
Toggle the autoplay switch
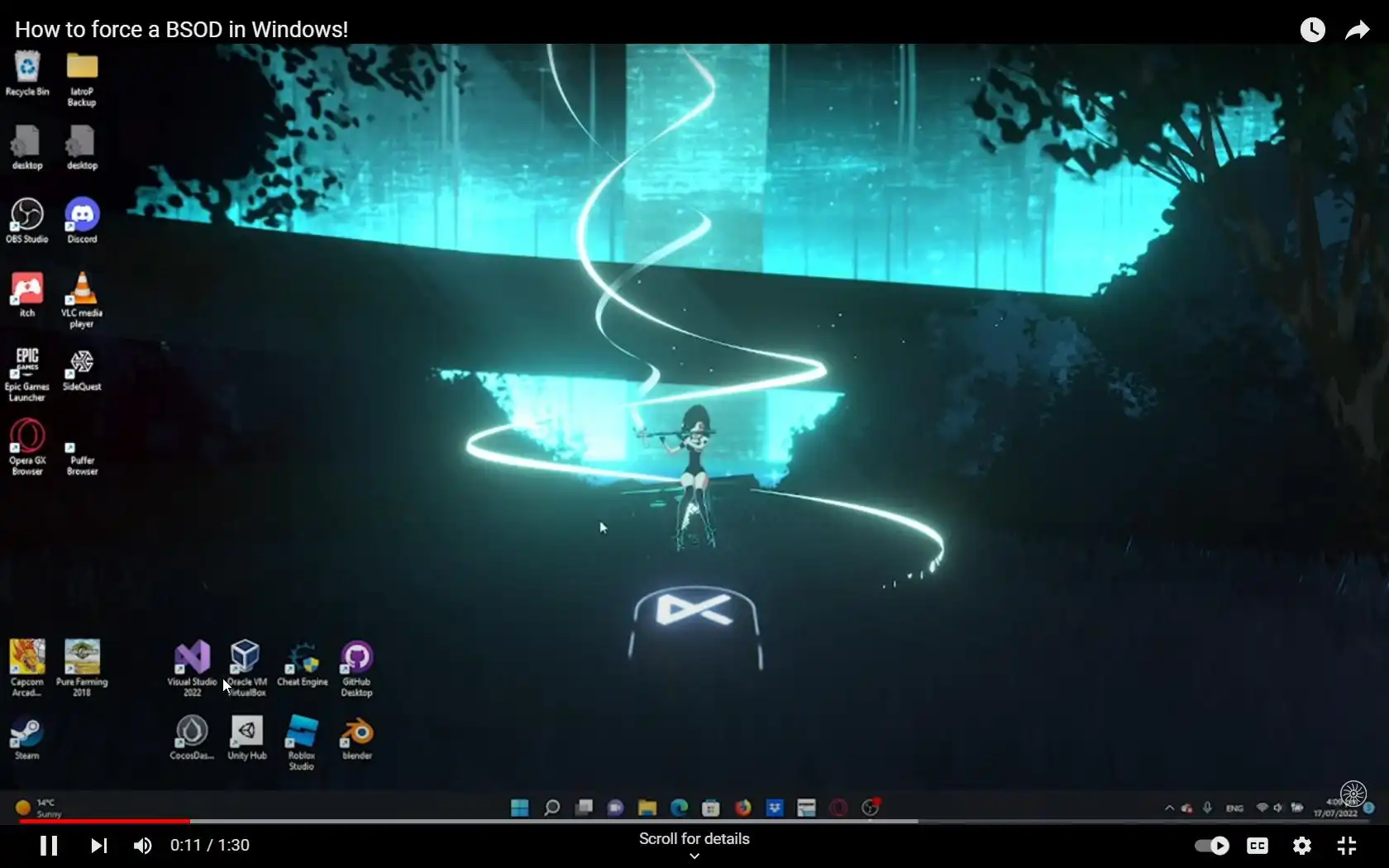tap(1211, 845)
